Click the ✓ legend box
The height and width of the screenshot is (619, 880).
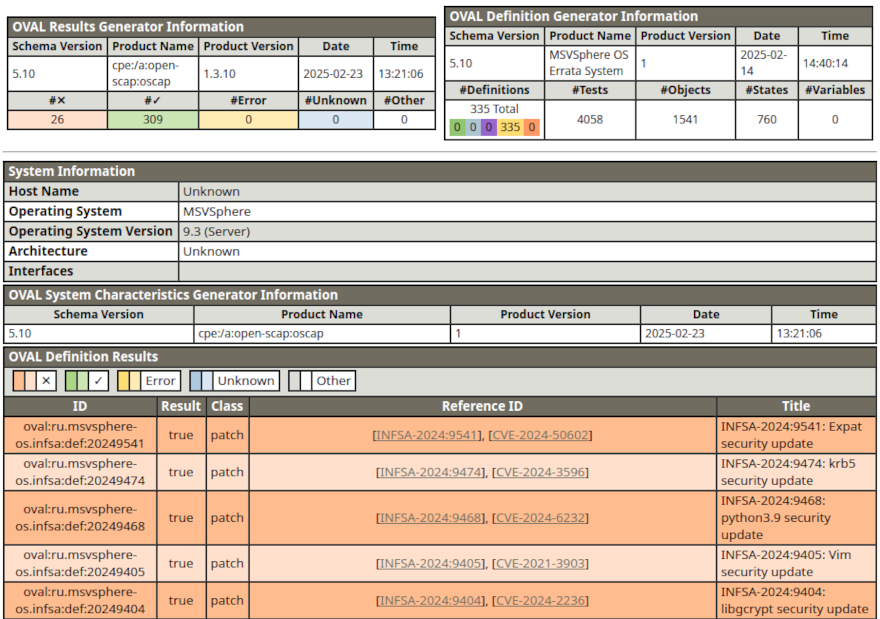pos(88,381)
